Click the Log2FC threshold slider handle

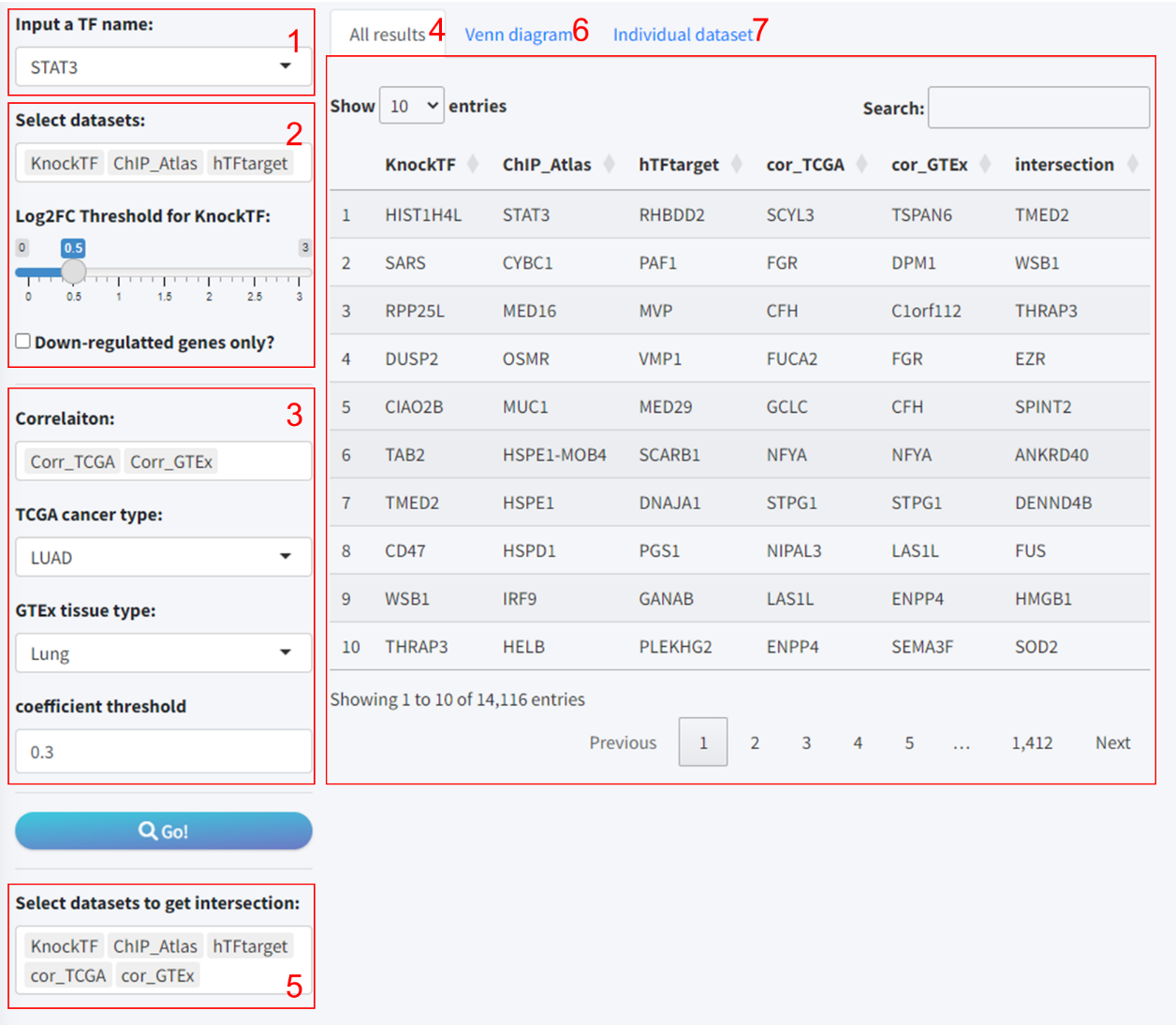click(73, 271)
